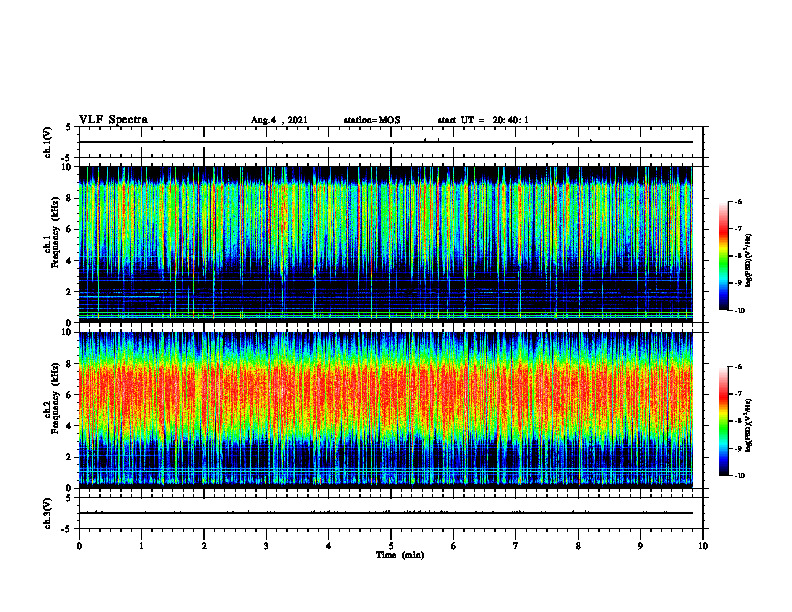Click the "ch.3(V)" waveform axis label
The image size is (792, 612).
(47, 513)
